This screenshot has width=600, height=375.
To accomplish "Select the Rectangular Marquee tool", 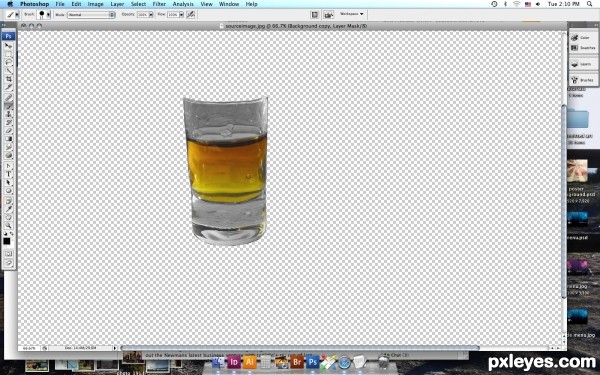I will coord(8,54).
